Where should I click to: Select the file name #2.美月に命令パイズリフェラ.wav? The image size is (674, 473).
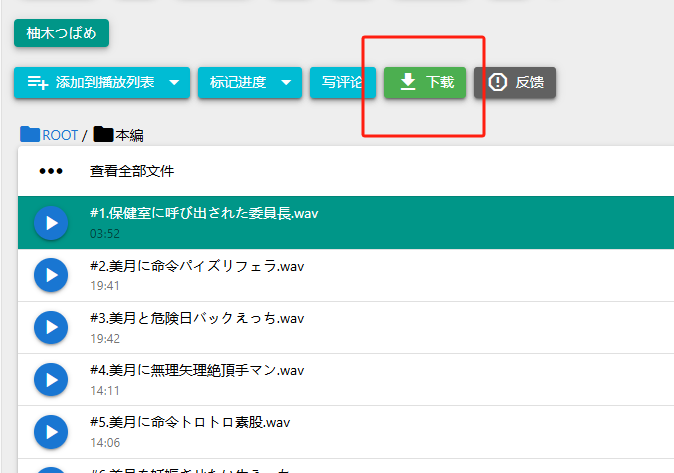pos(197,266)
